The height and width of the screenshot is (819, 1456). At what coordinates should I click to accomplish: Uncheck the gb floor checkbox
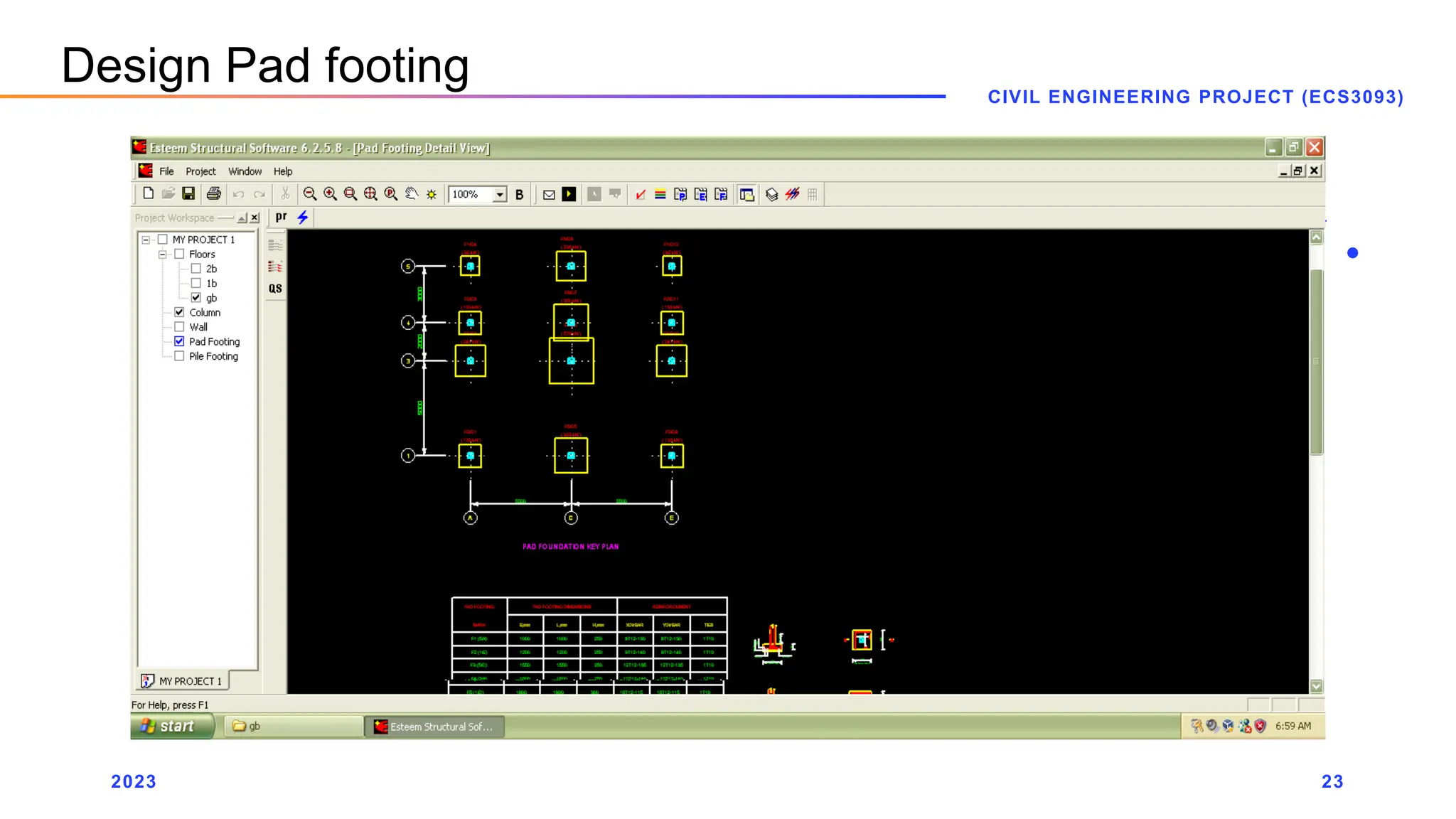(196, 297)
